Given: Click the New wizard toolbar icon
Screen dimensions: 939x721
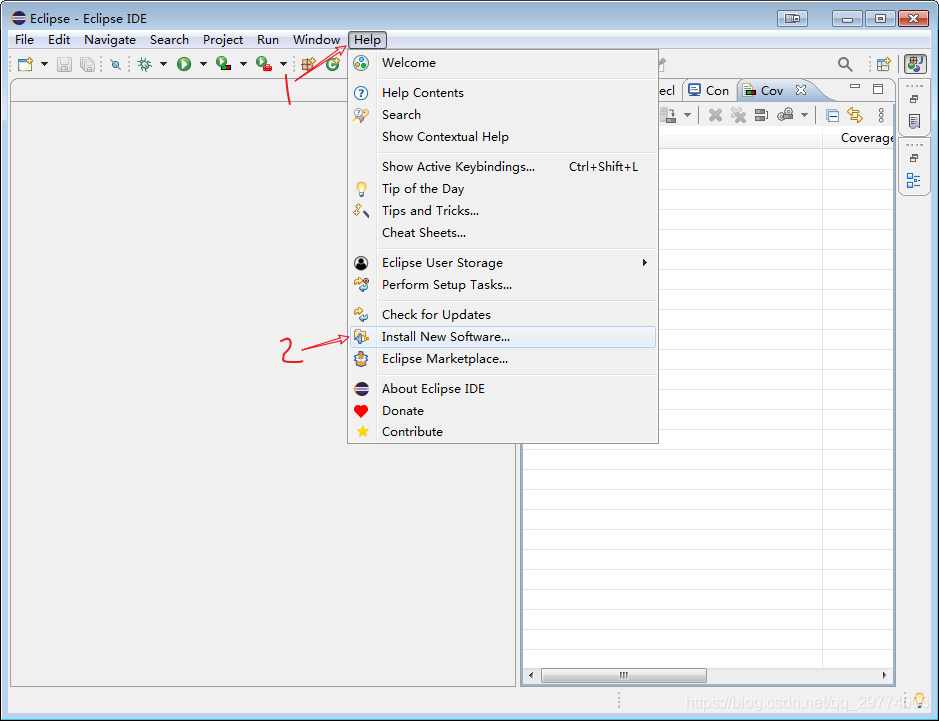Looking at the screenshot, I should [26, 64].
